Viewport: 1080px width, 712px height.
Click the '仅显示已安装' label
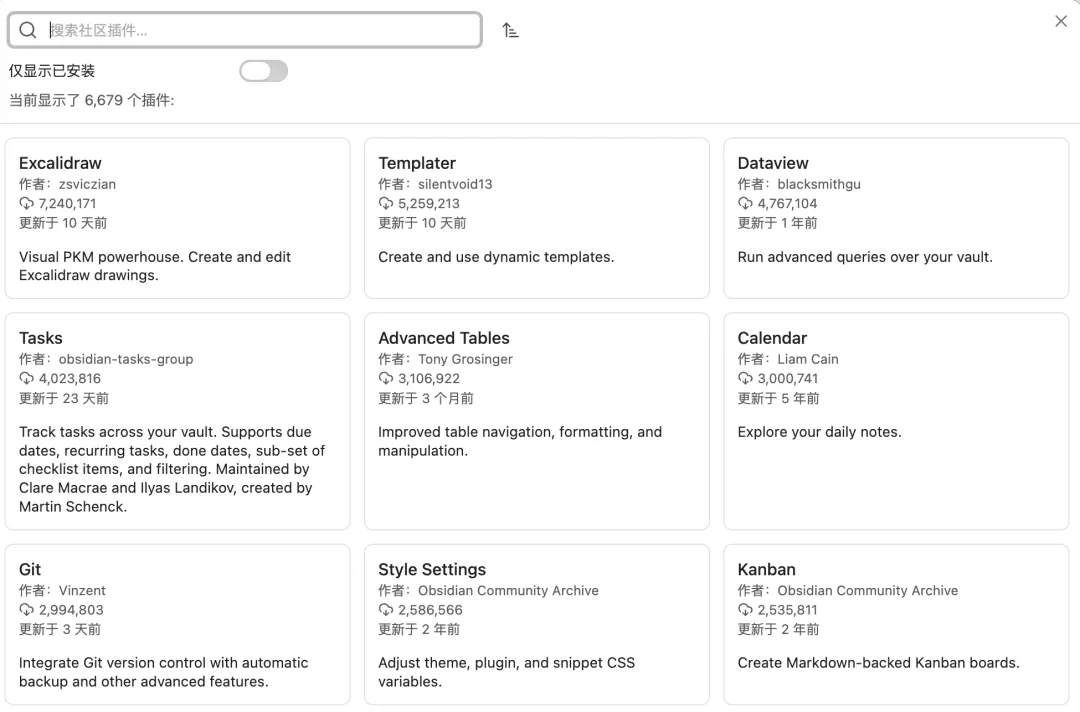52,71
